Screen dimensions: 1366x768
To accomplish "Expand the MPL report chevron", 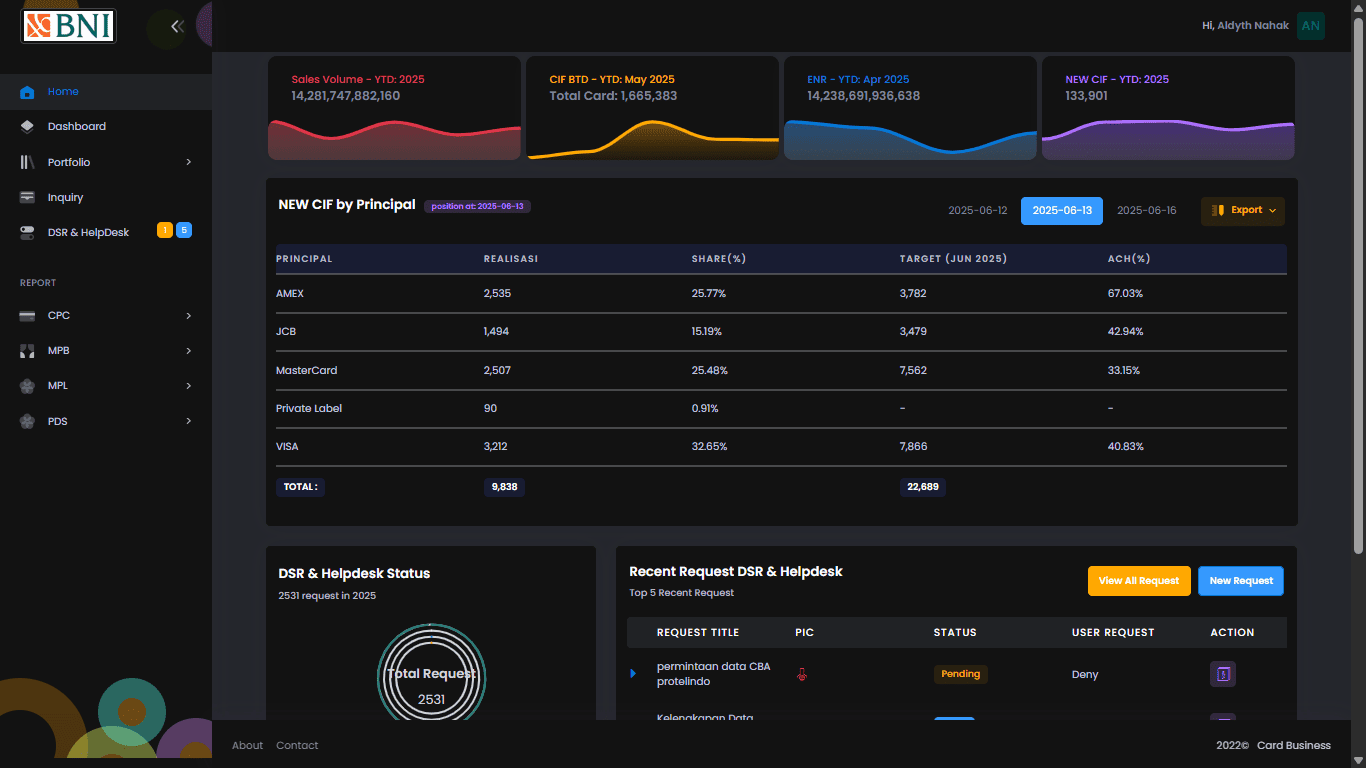I will [189, 386].
